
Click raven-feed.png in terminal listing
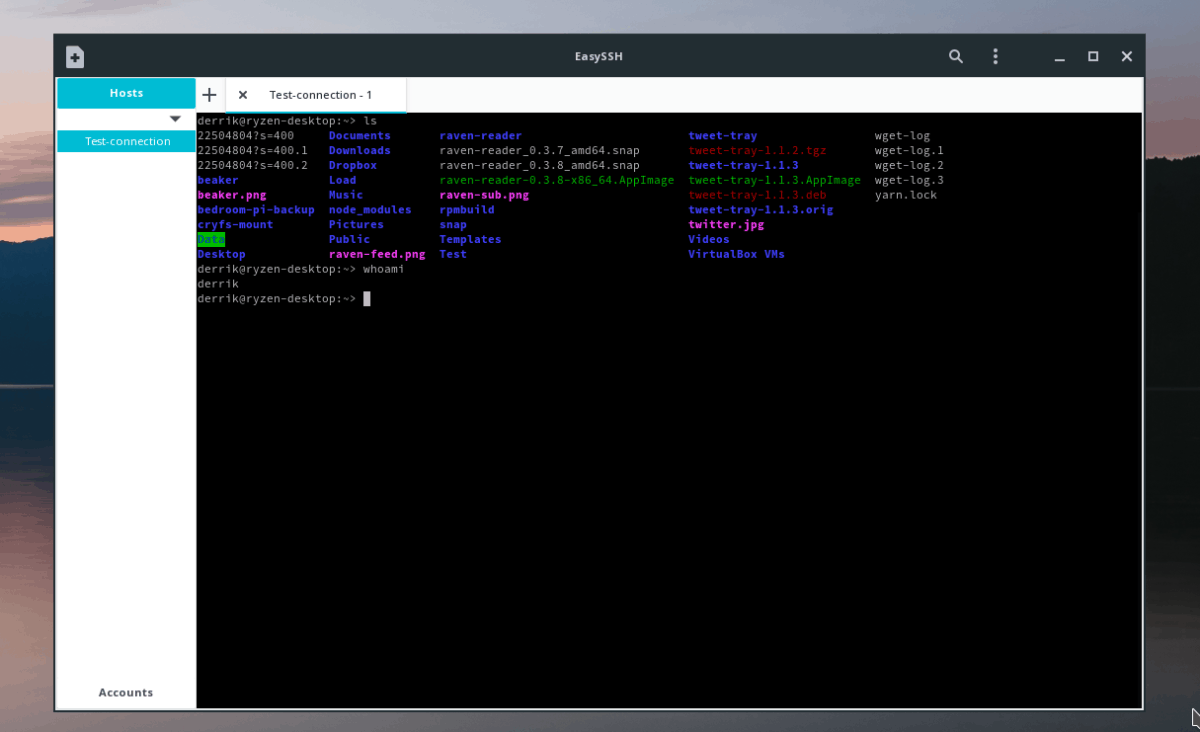tap(377, 254)
